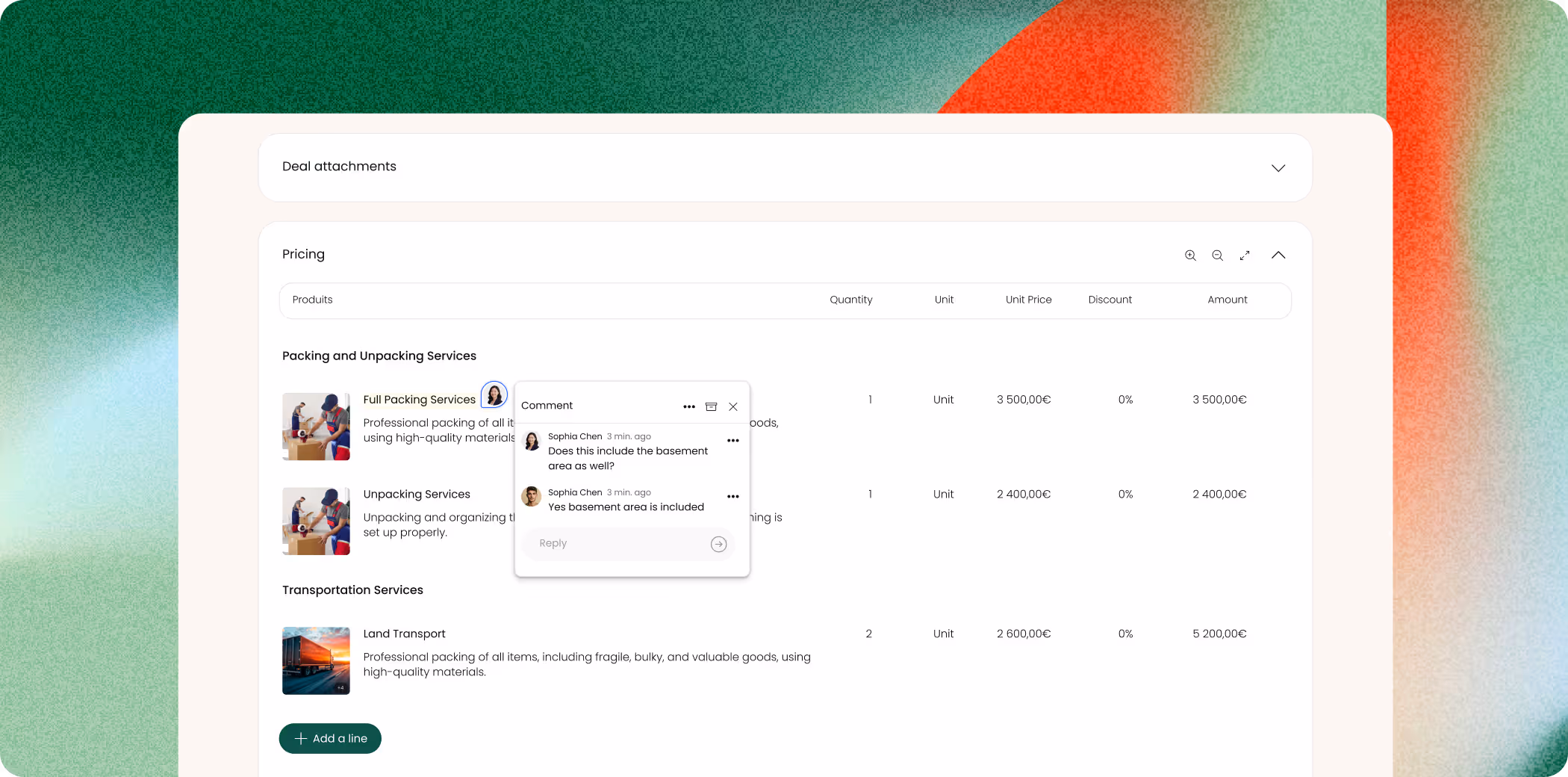
Task: Click Unpacking Services quantity 1
Action: pos(870,495)
